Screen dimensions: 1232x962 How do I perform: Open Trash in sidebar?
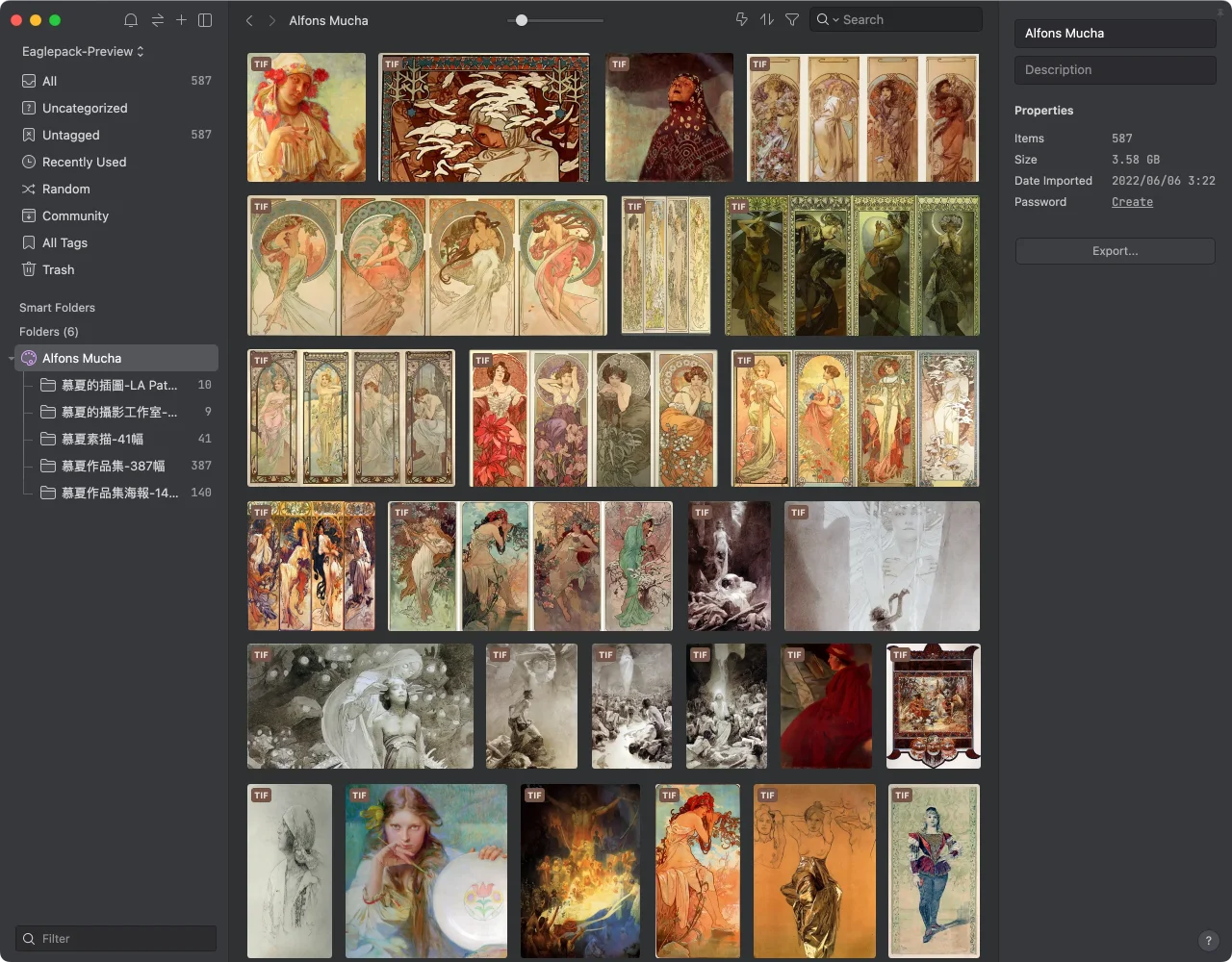point(116,269)
